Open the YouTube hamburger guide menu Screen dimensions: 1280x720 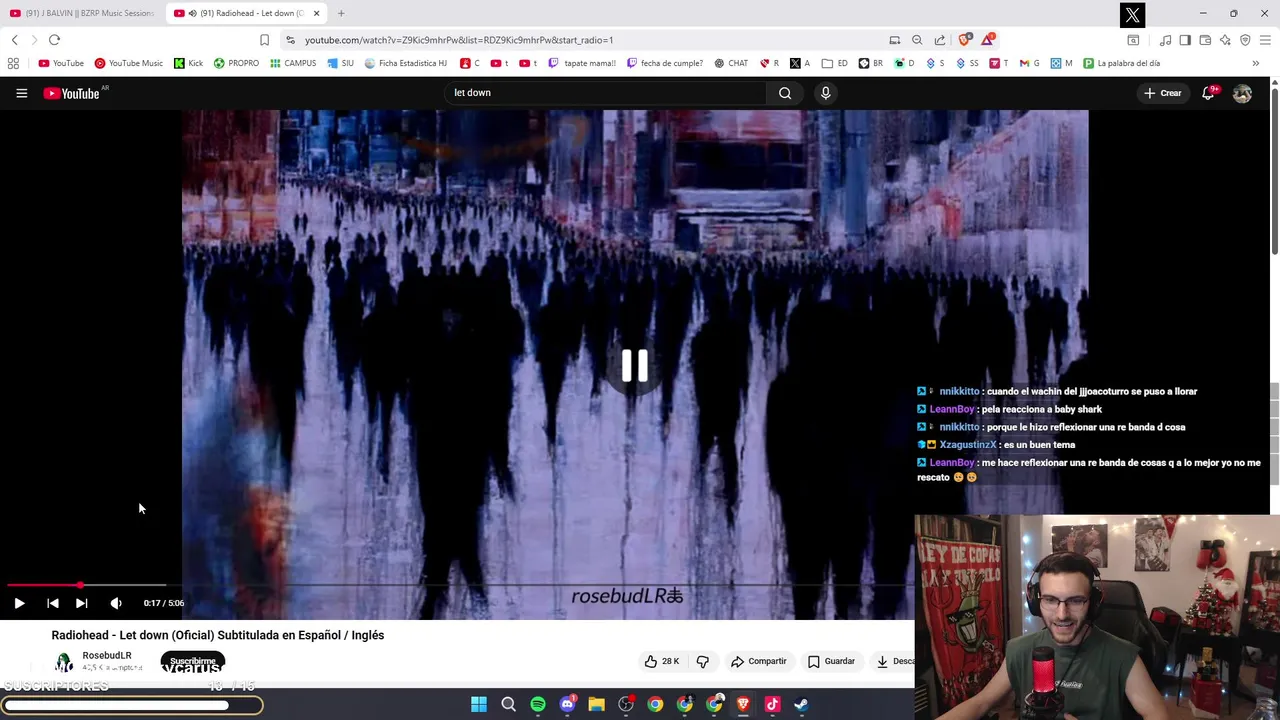click(x=21, y=93)
